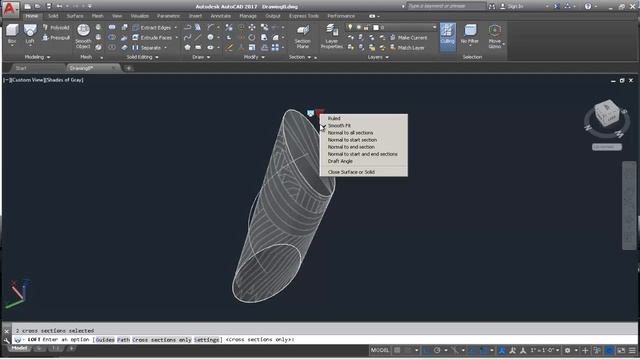Select the Move Gizmo tool
Viewport: 640px width, 360px height.
point(495,36)
